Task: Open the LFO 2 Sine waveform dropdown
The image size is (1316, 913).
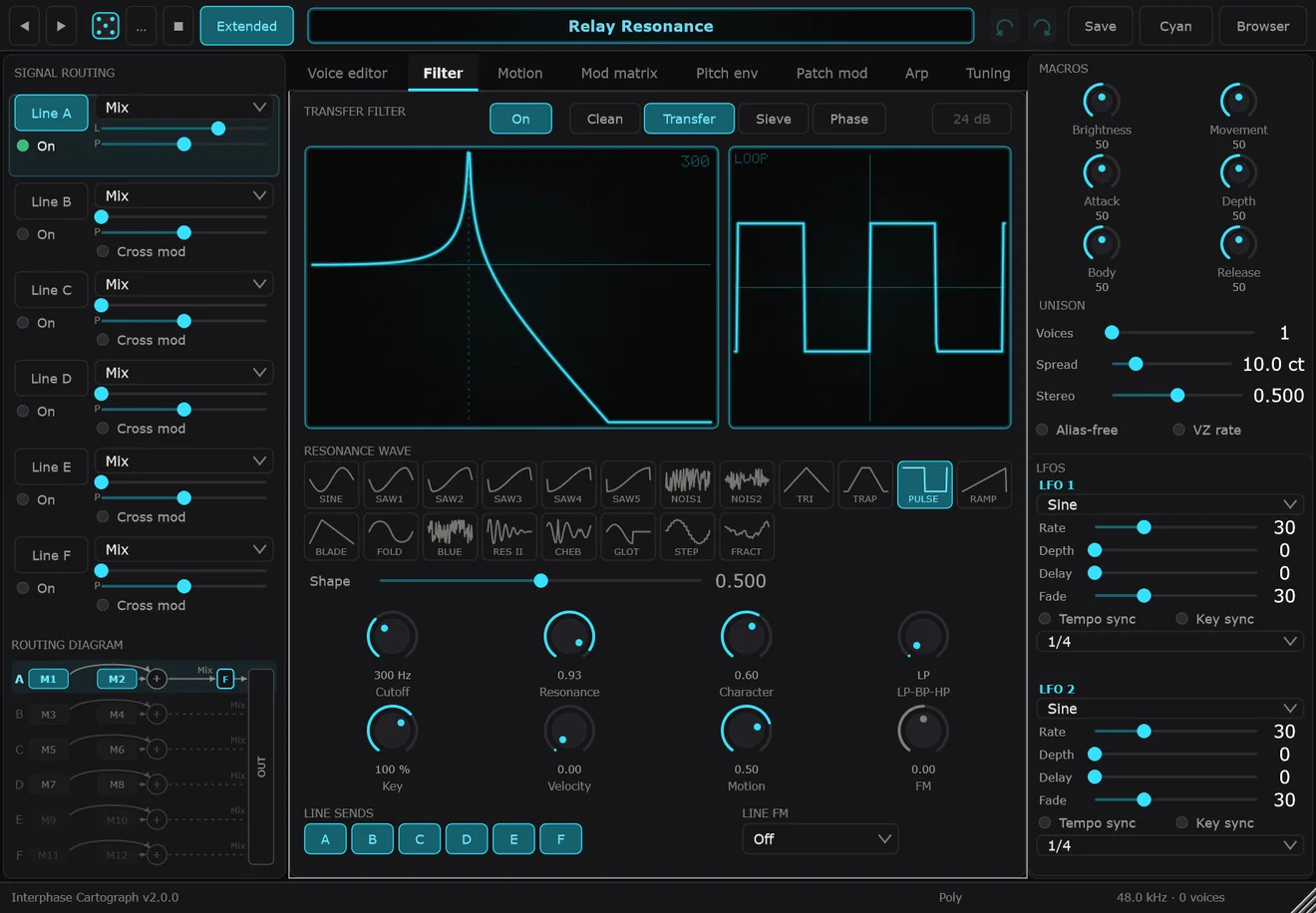Action: 1171,709
